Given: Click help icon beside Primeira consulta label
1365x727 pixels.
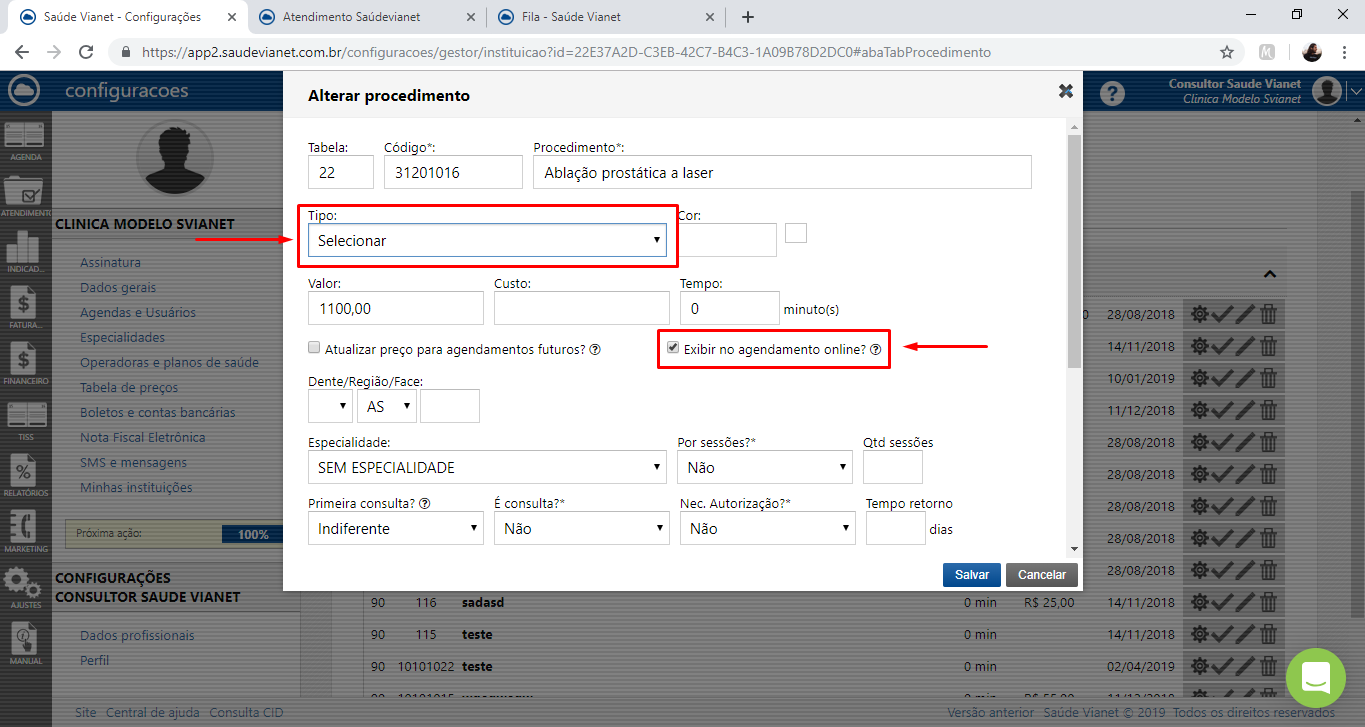Looking at the screenshot, I should pyautogui.click(x=425, y=504).
